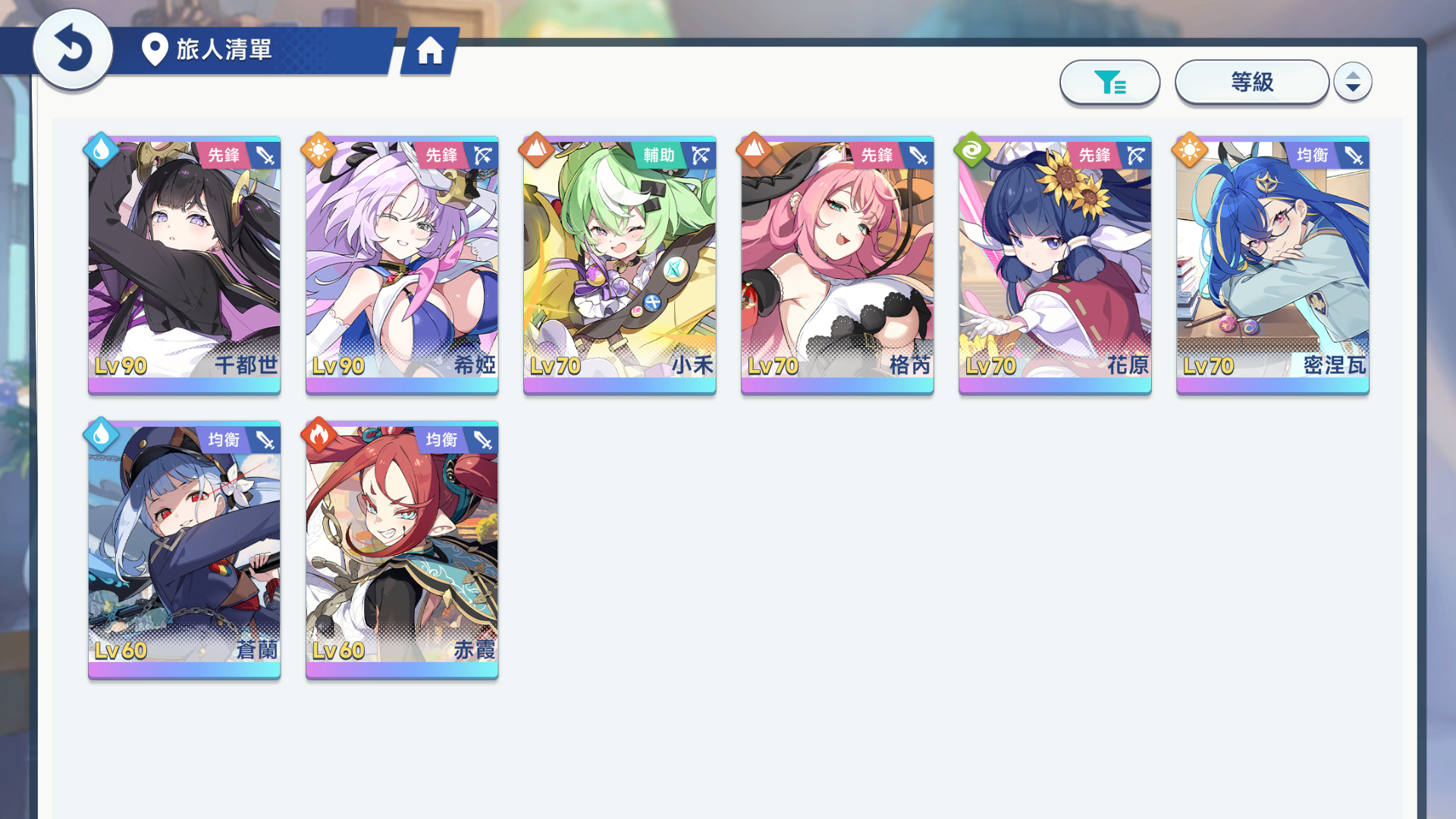Click the water element icon on 千都世
1456x819 pixels.
[x=101, y=150]
